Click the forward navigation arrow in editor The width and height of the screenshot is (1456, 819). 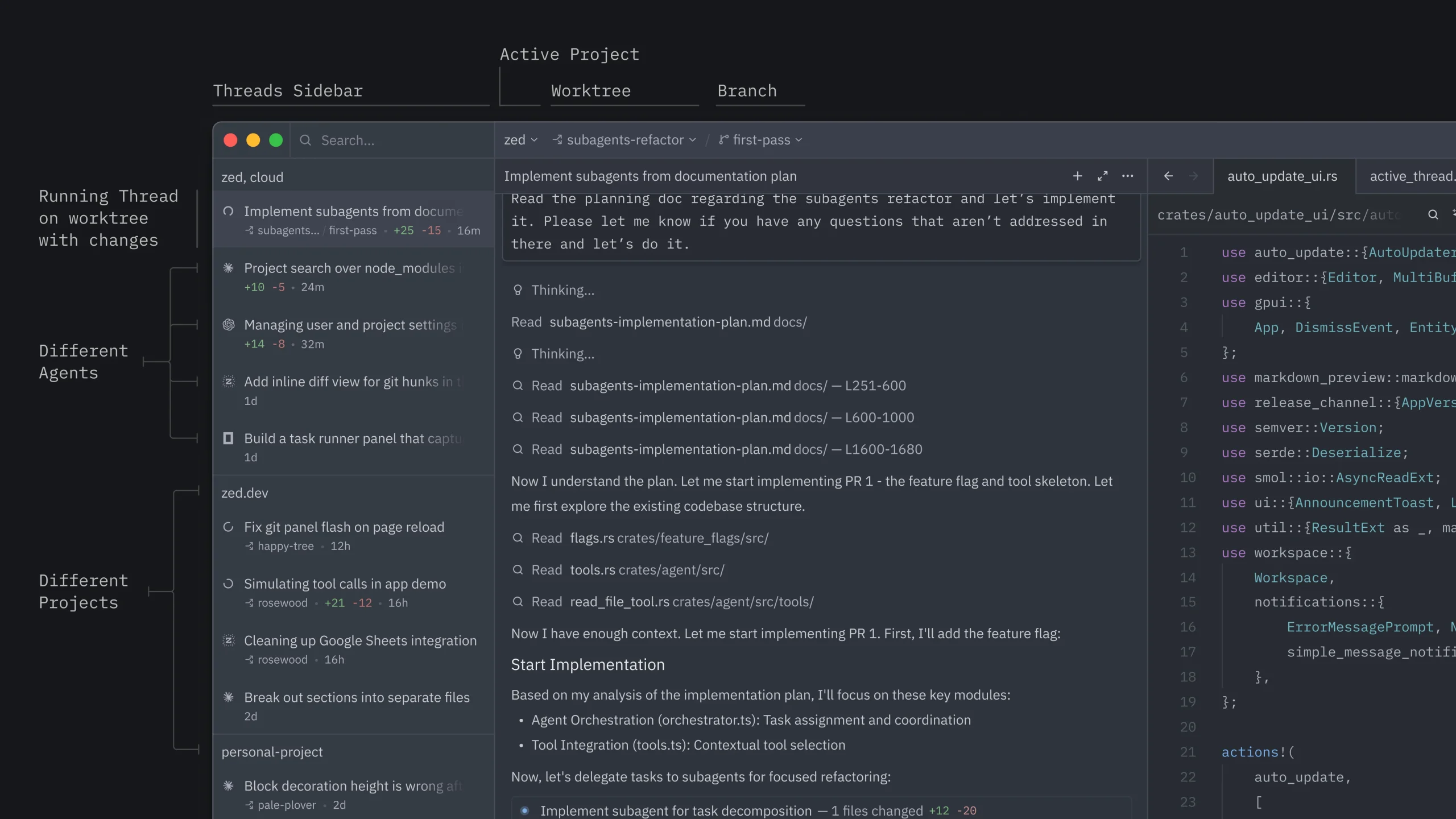pos(1193,176)
